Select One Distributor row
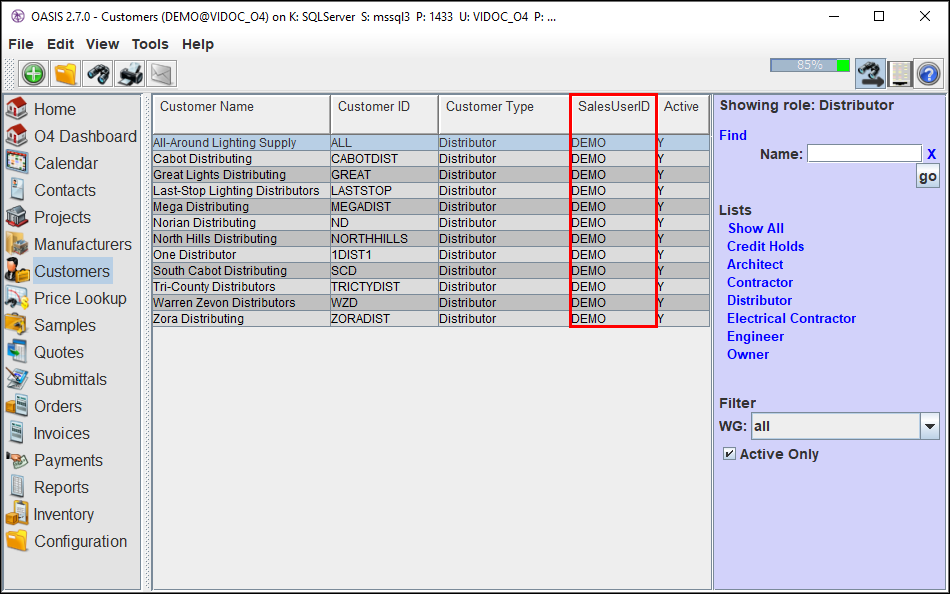Screen dimensions: 950x594 [431, 255]
